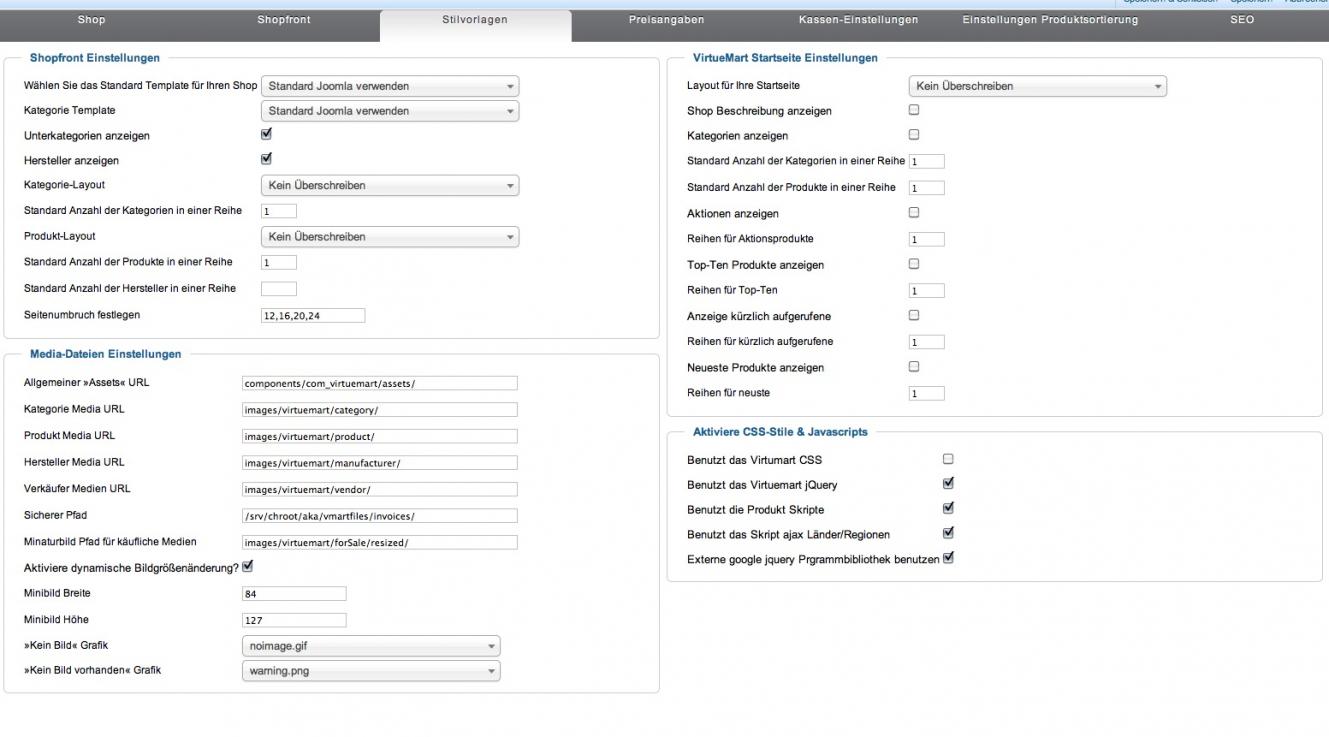Open the »Kein Bild vorhanden« Grafik dropdown
Viewport: 1329px width, 737px height.
point(371,671)
